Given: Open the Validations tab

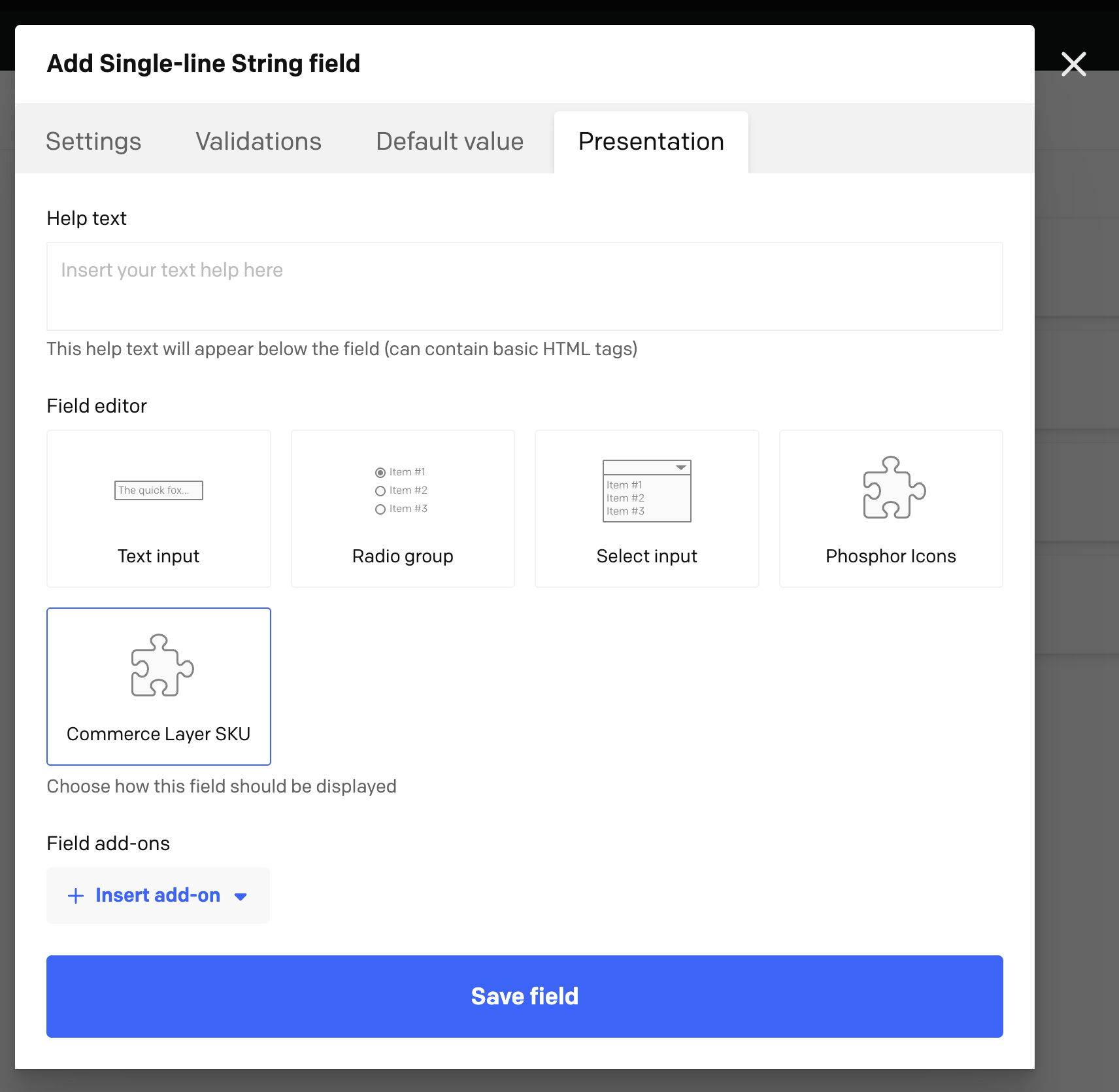Looking at the screenshot, I should coord(259,141).
